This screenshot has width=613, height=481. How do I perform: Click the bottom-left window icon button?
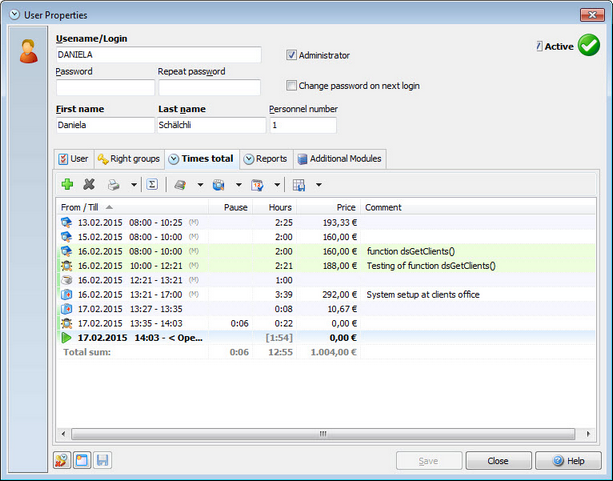pos(82,460)
